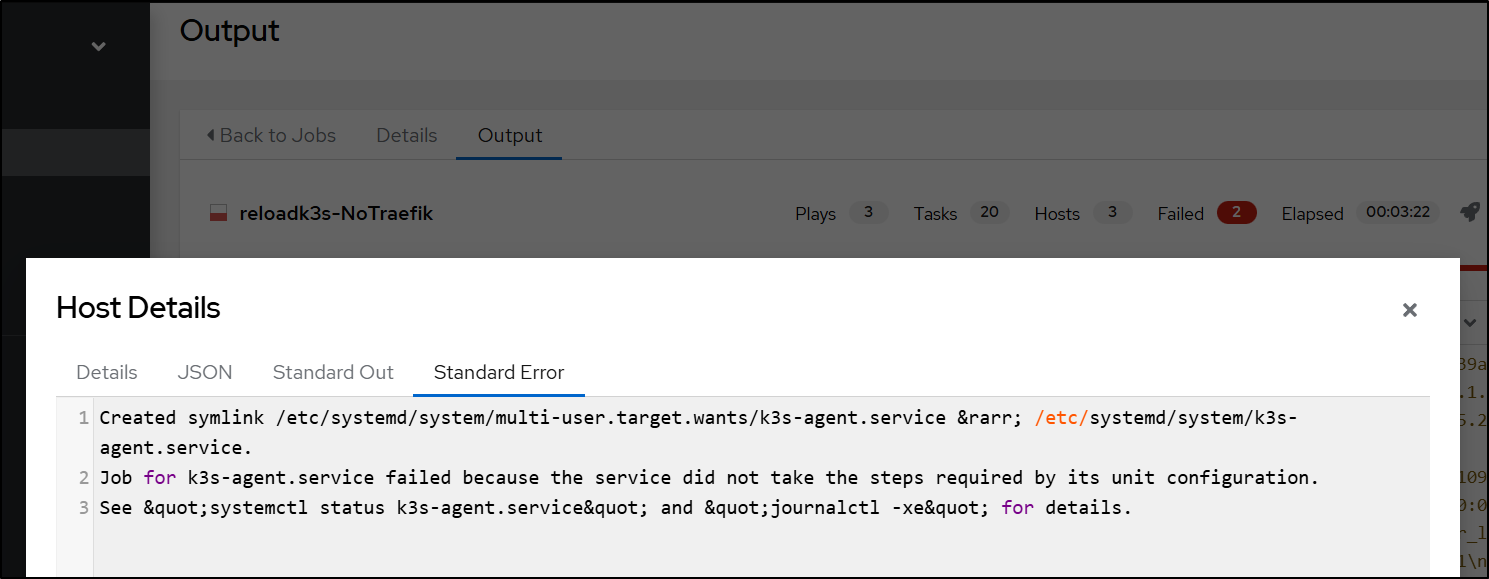The height and width of the screenshot is (579, 1489).
Task: Click the reloadk3s-NoTraefik job name
Action: click(x=336, y=213)
